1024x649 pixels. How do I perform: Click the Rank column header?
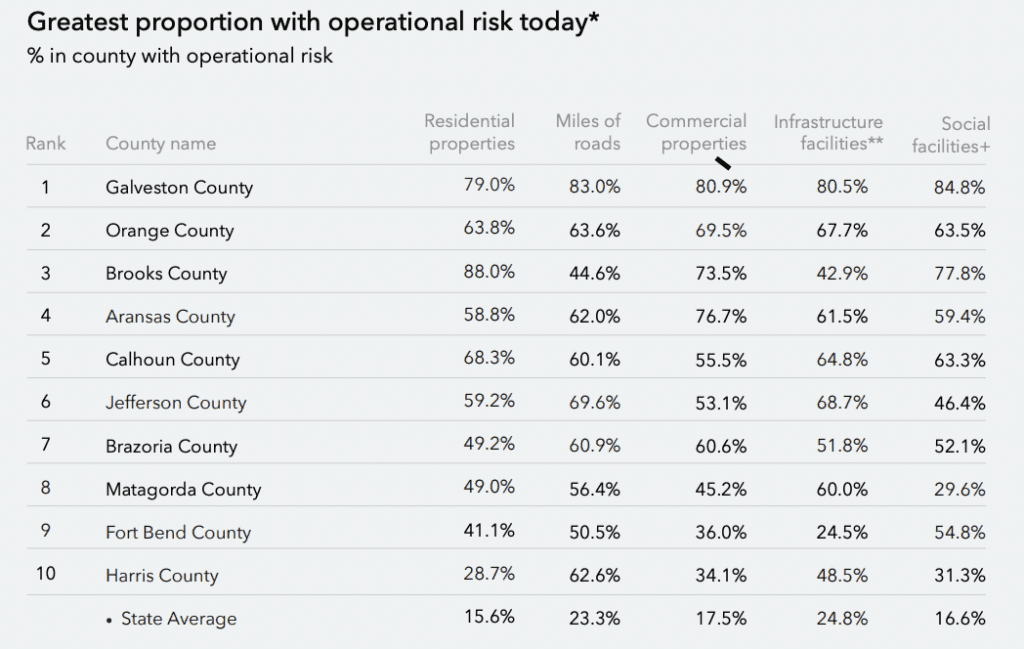click(x=45, y=143)
